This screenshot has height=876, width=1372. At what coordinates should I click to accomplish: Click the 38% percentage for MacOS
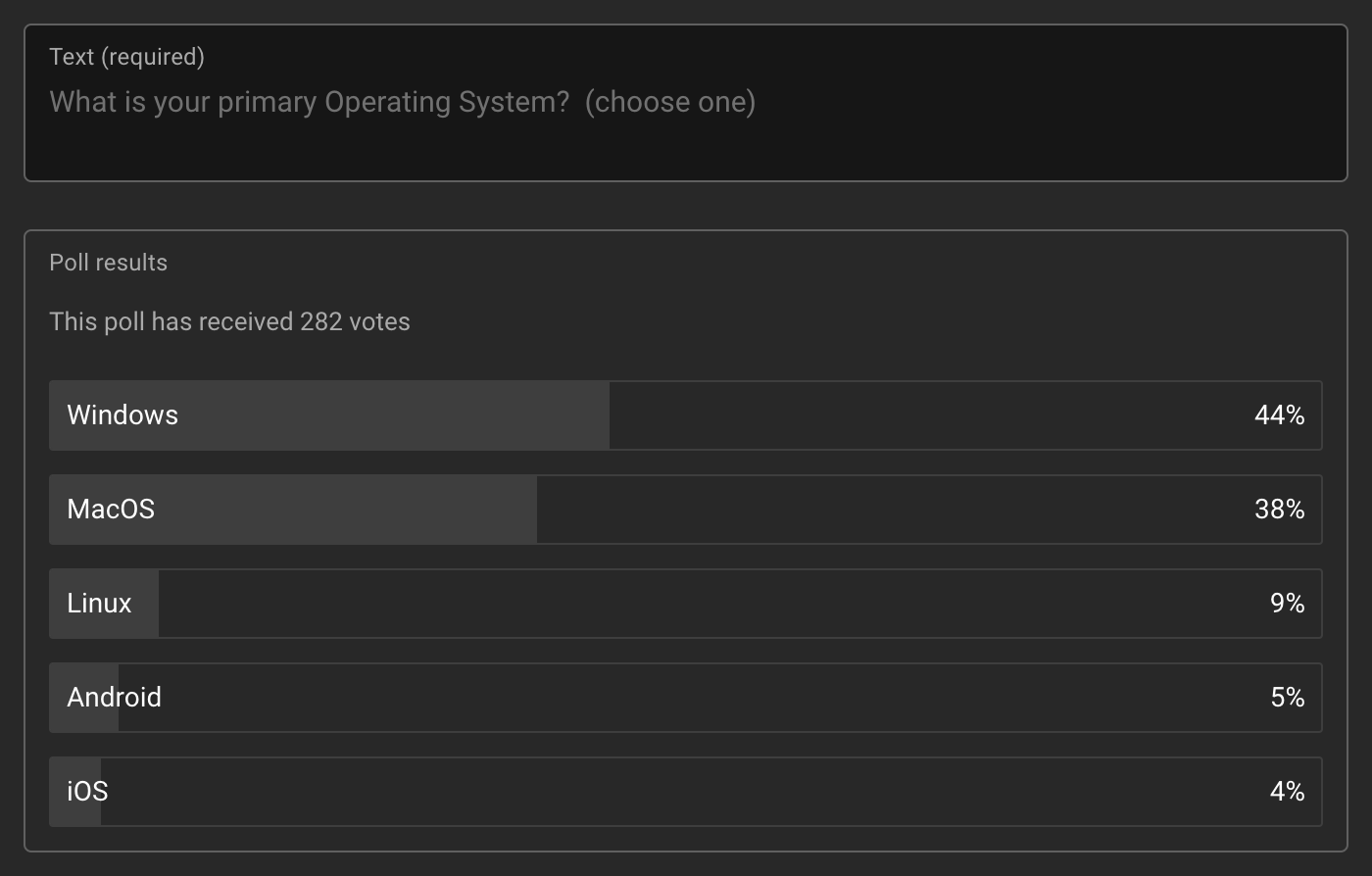point(1279,510)
